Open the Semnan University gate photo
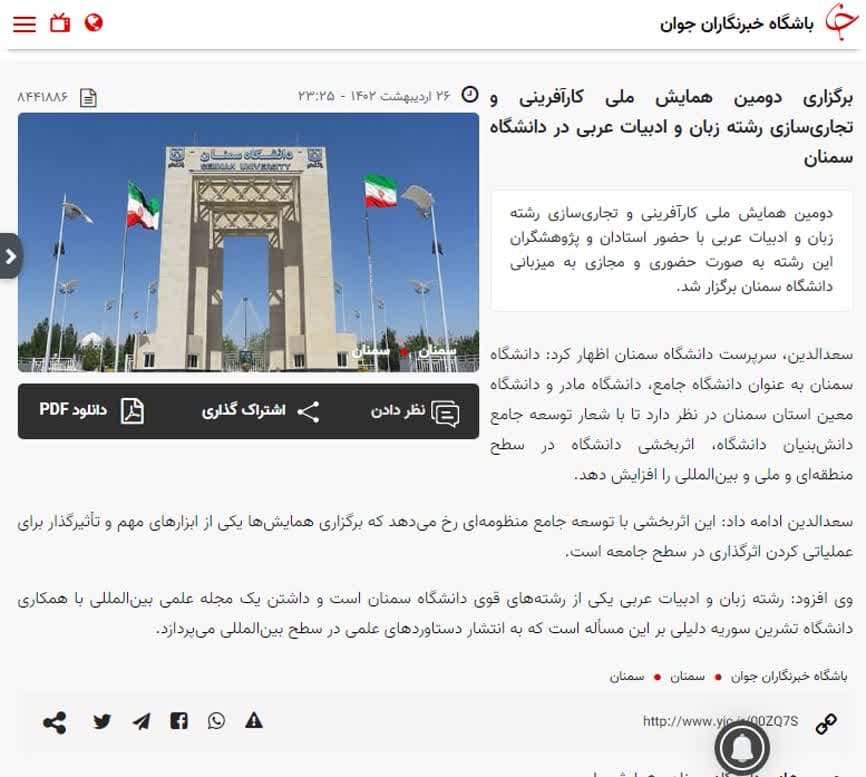The width and height of the screenshot is (866, 777). coord(249,242)
